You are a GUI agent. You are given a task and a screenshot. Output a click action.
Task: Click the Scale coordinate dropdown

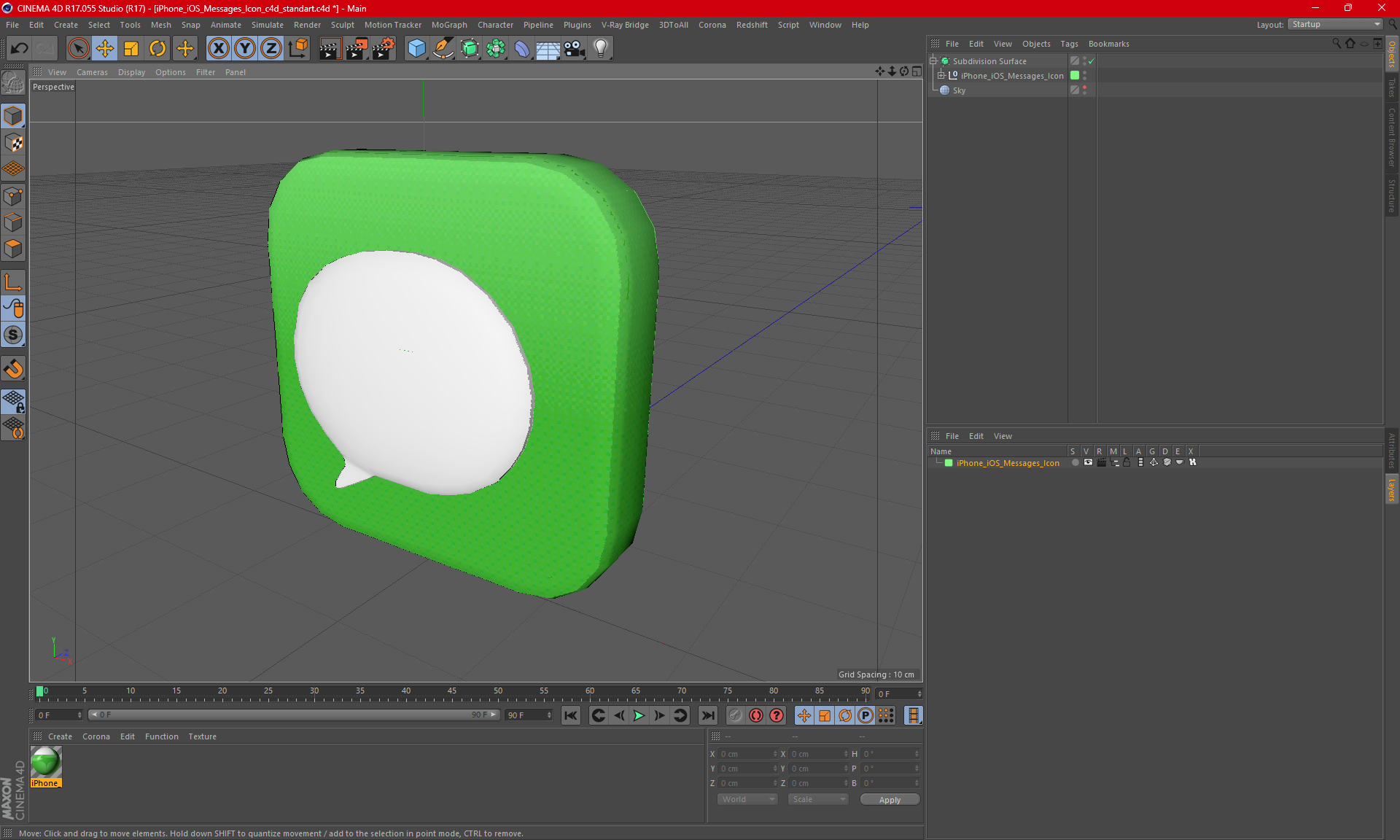817,798
